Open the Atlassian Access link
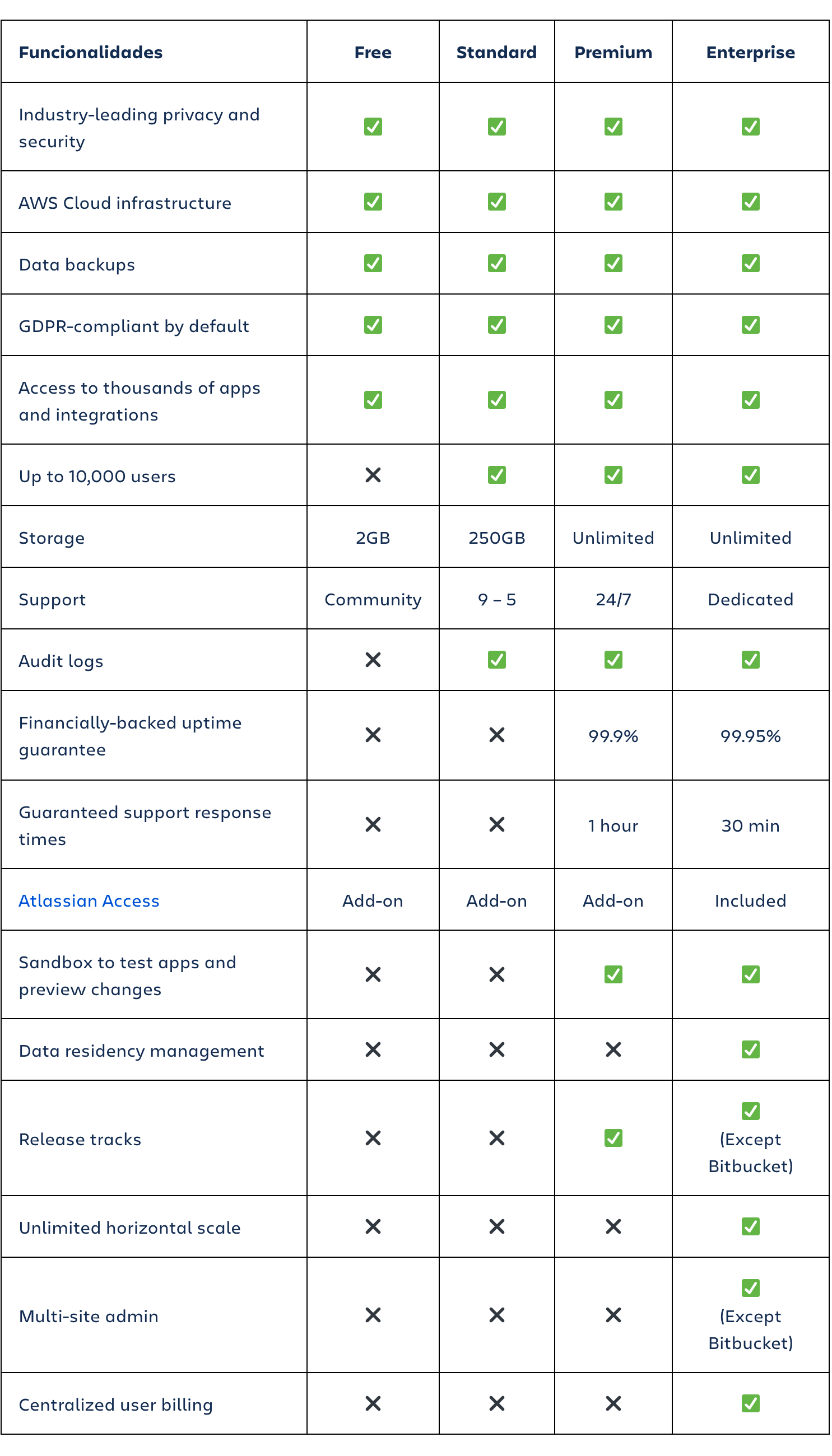832x1456 pixels. point(89,900)
